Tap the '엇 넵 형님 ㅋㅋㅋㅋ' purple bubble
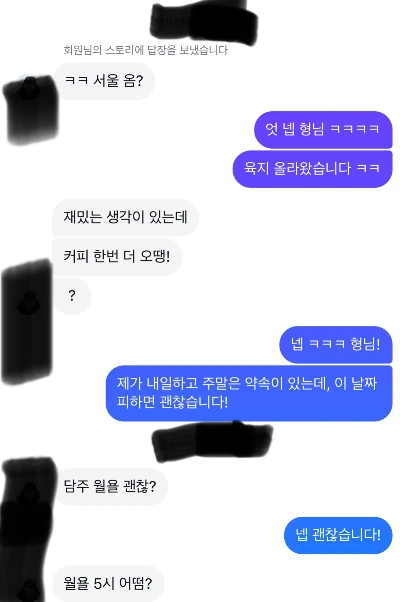The height and width of the screenshot is (602, 400). 323,129
